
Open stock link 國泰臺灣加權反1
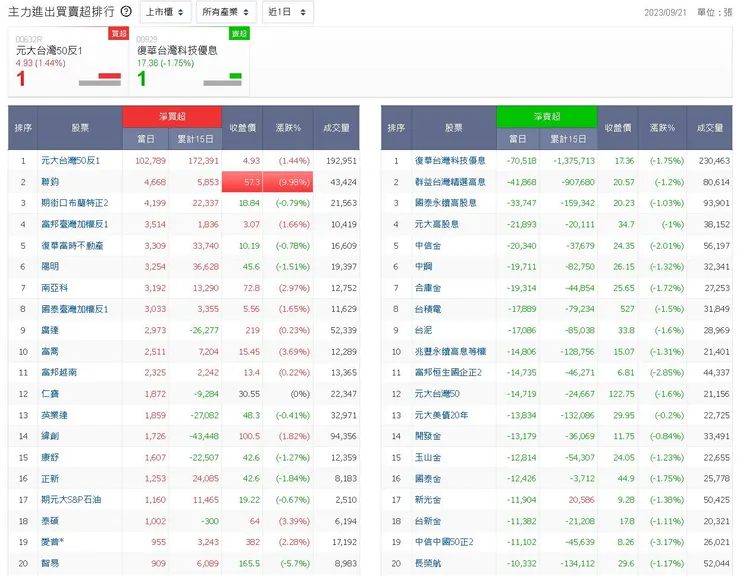[75, 309]
